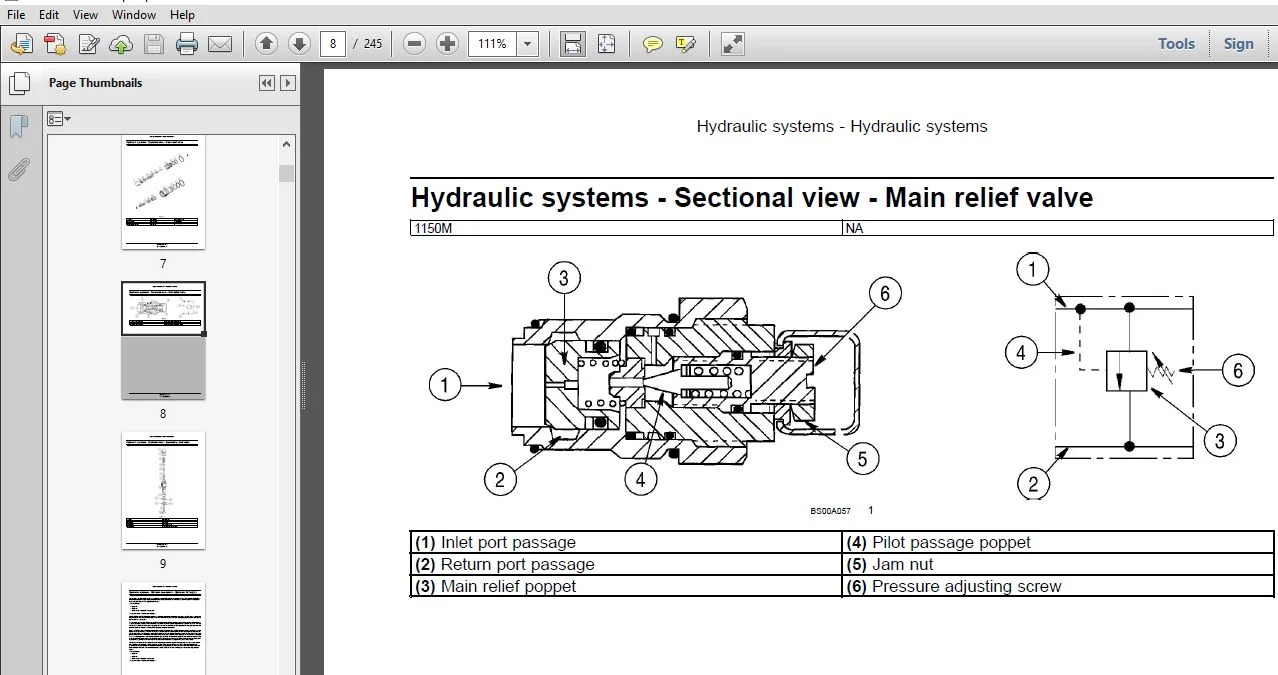Viewport: 1278px width, 675px height.
Task: Click the page header 'Hydraulic systems - Hydraulic systems'
Action: coord(842,127)
